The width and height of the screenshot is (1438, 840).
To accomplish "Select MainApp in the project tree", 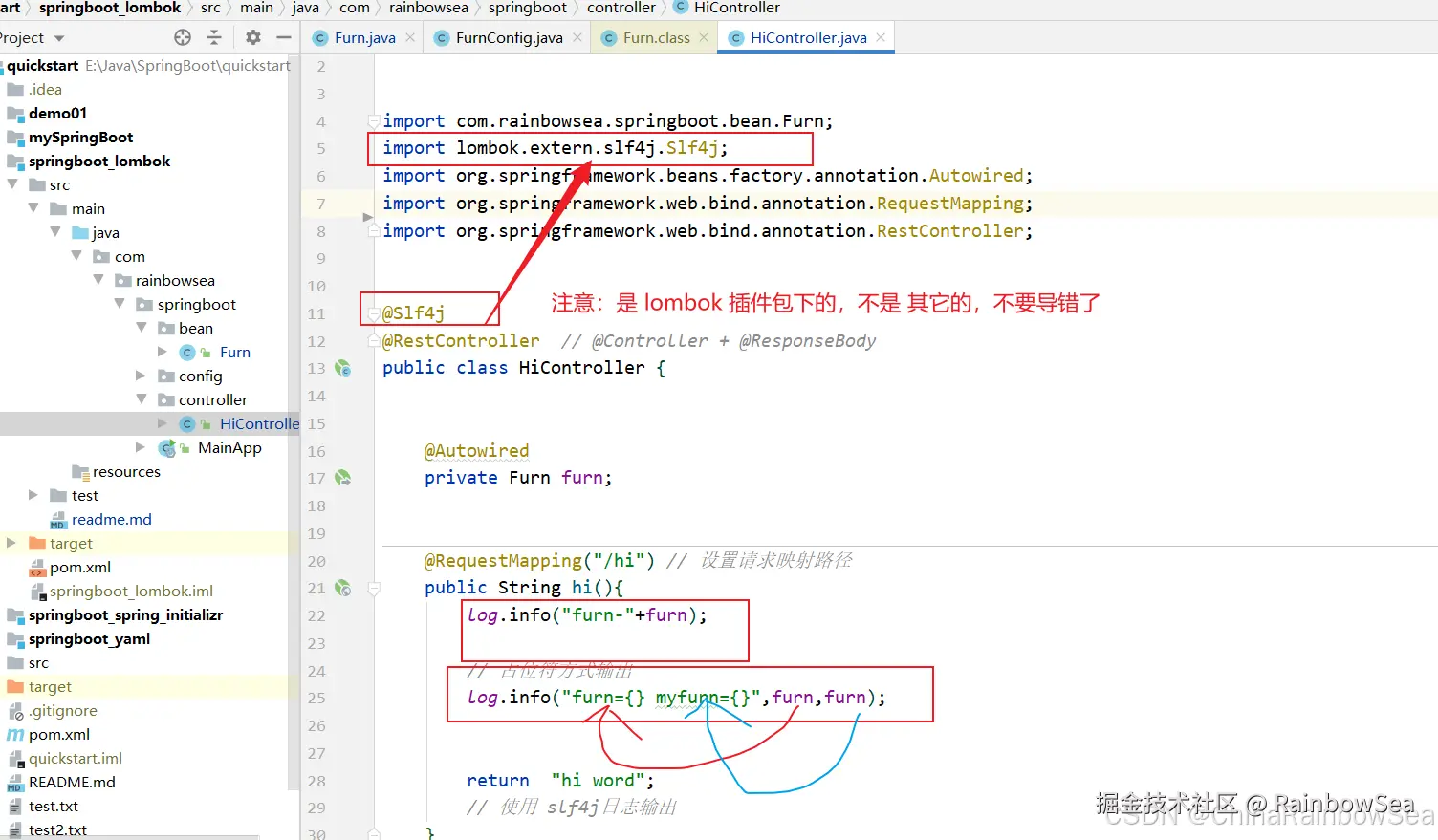I will (229, 447).
